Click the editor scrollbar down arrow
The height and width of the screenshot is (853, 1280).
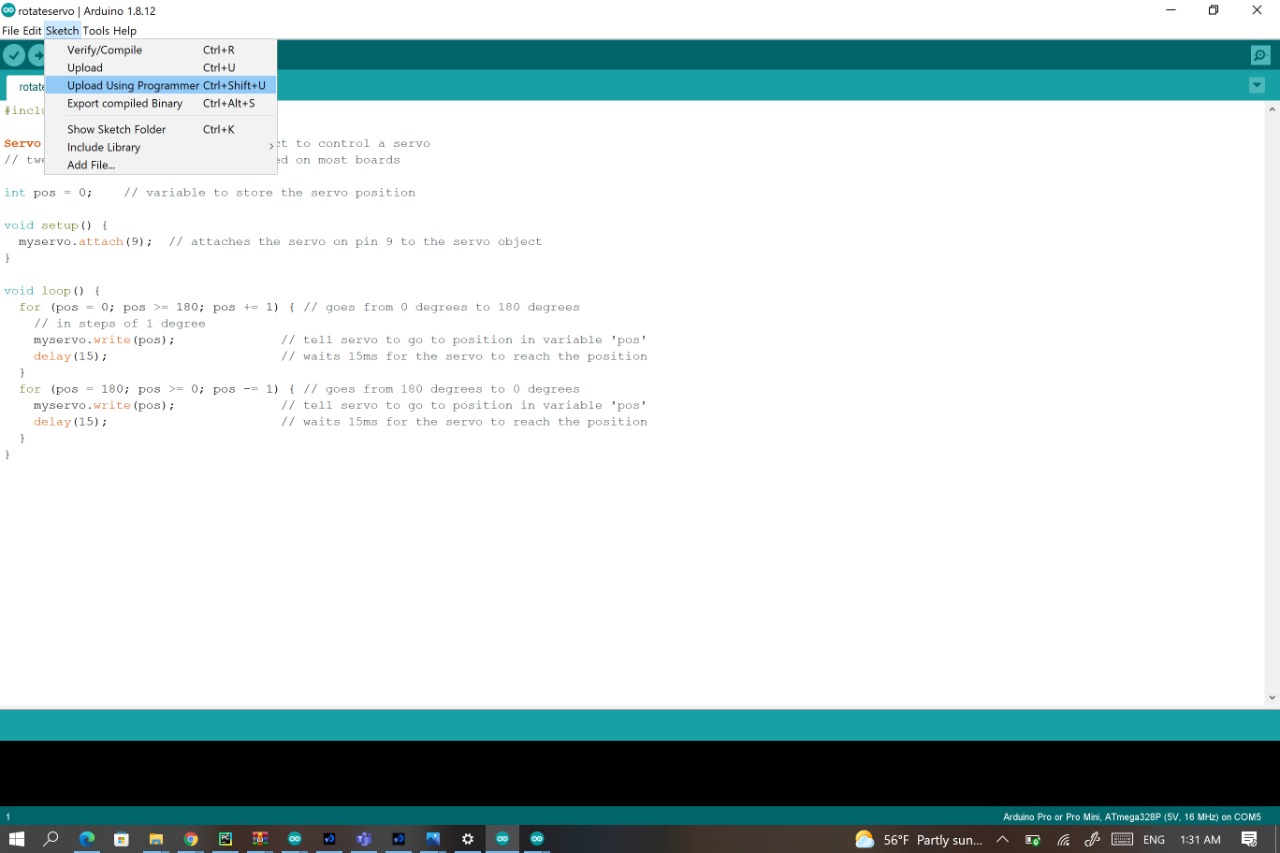(x=1272, y=698)
